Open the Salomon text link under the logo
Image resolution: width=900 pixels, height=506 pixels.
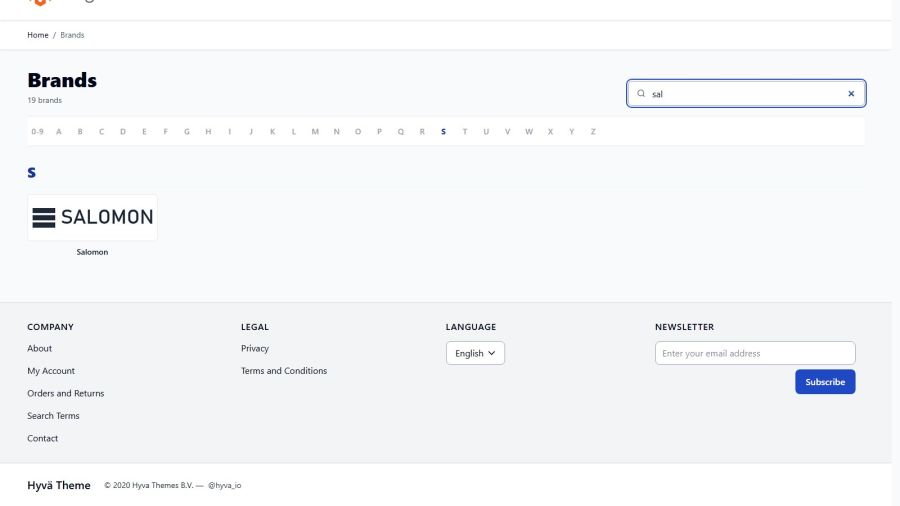point(92,252)
